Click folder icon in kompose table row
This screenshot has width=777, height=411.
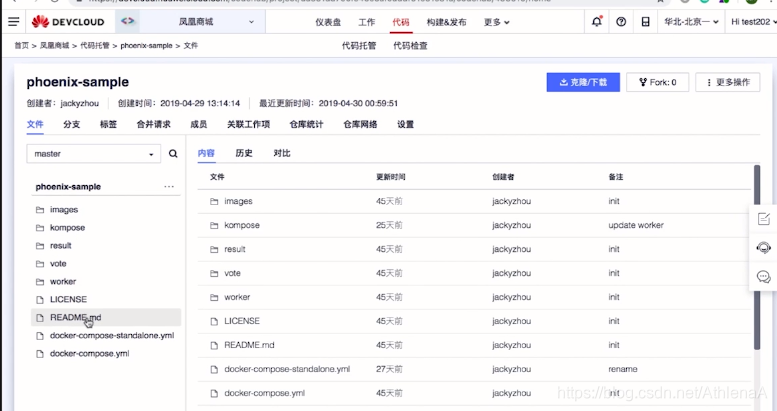[214, 225]
